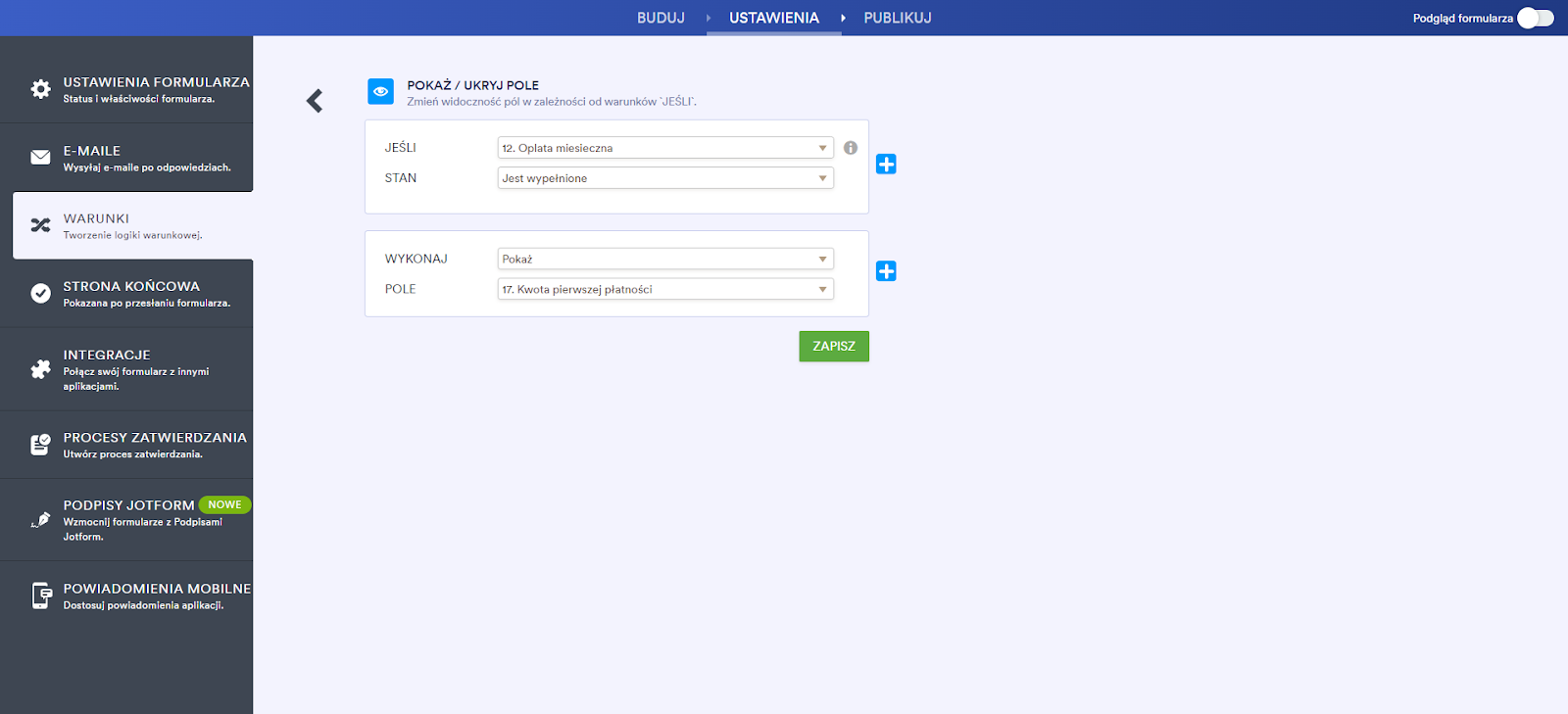This screenshot has width=1568, height=714.
Task: Click the checkmark circle Strona końcowa icon
Action: coord(40,293)
